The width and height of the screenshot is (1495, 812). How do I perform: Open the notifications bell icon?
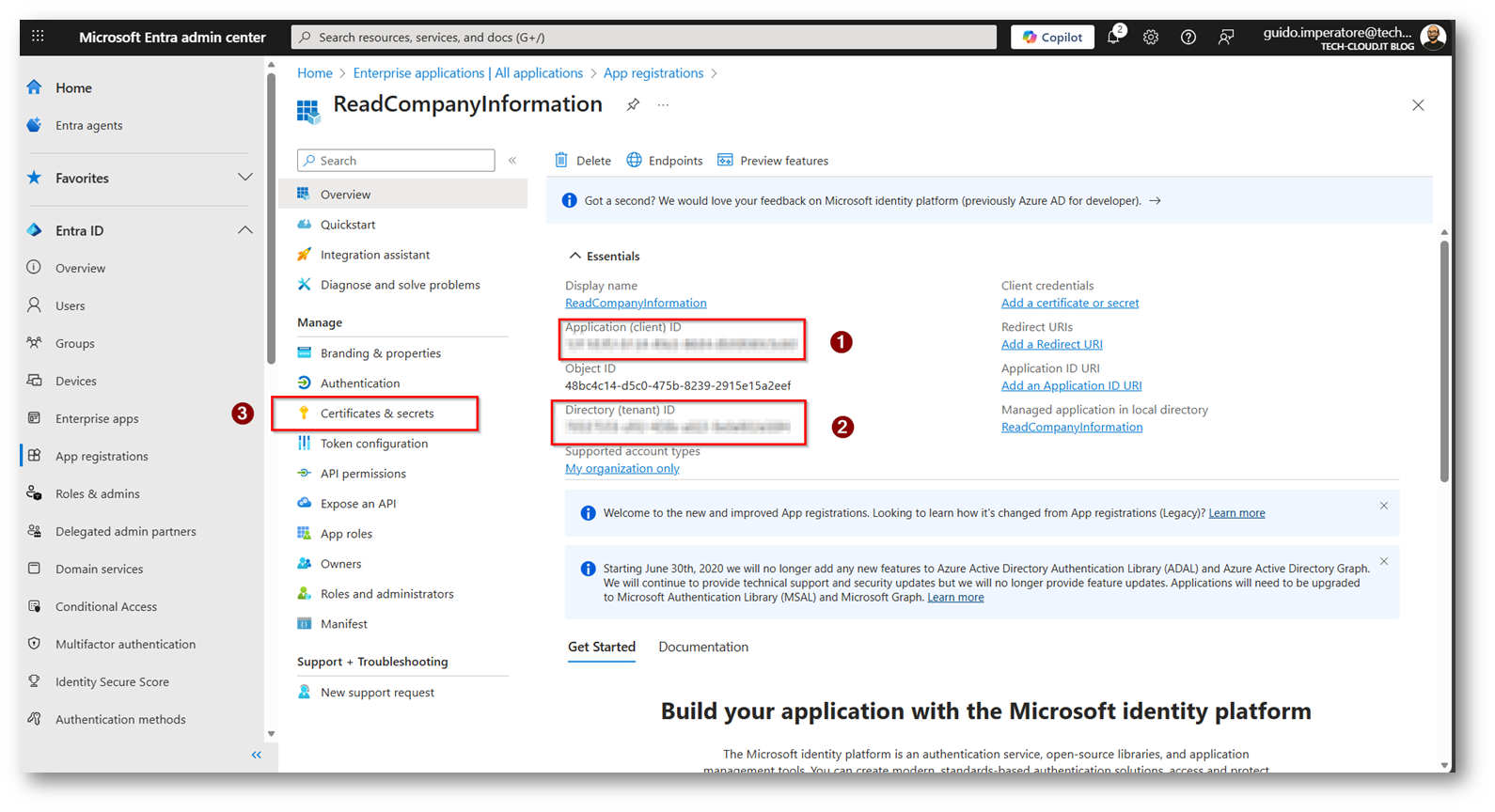click(1114, 38)
